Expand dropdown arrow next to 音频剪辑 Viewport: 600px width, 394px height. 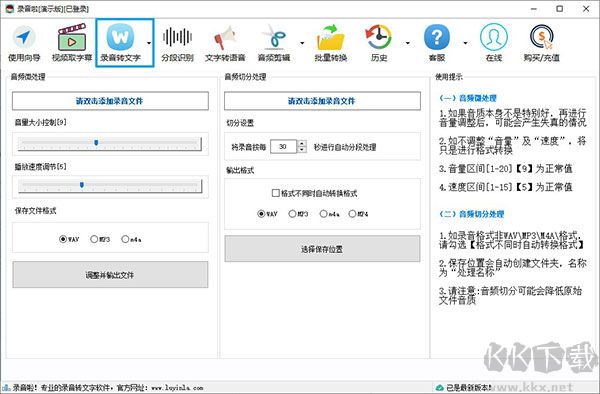[302, 43]
